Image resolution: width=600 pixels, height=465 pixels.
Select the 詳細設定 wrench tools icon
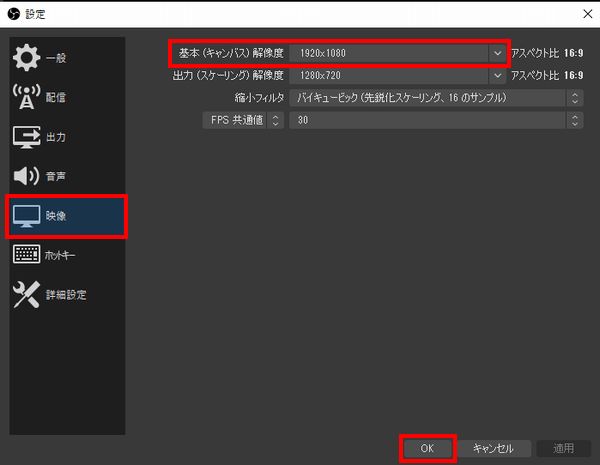pos(26,294)
